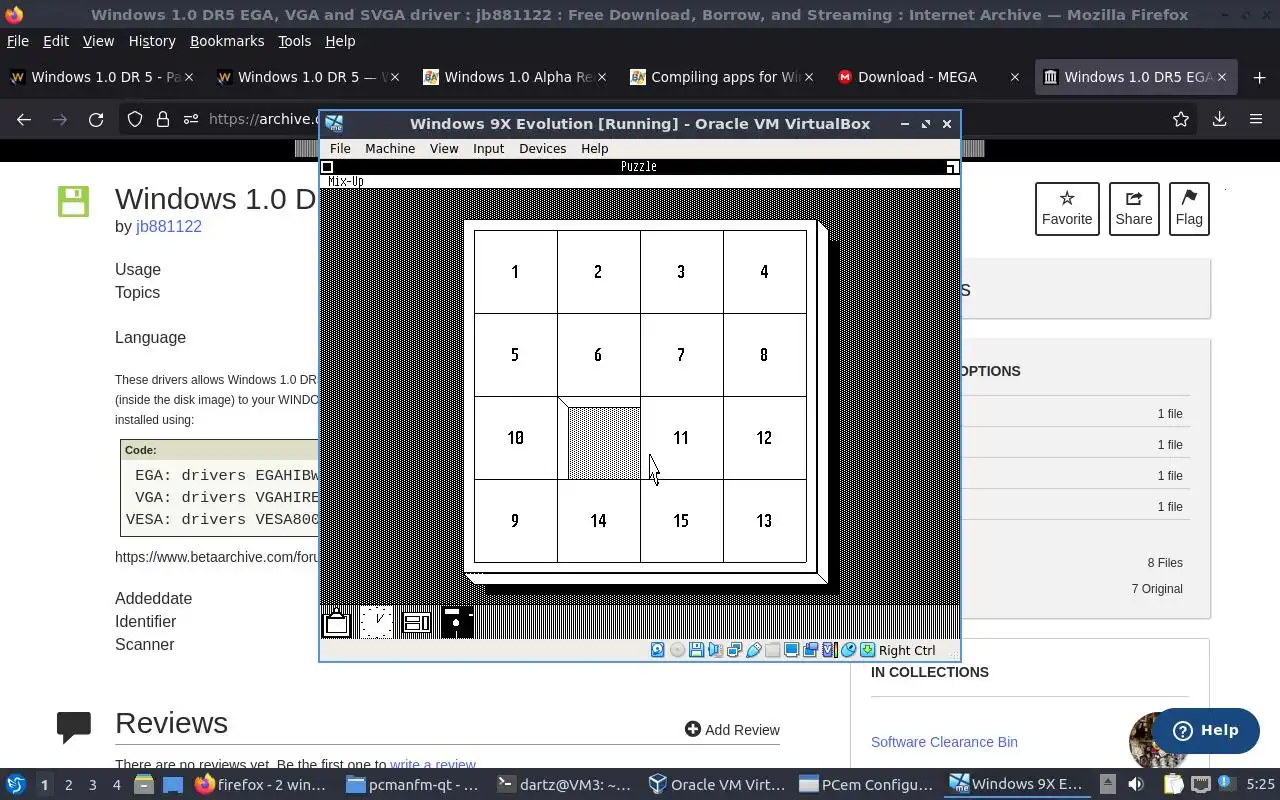Screen dimensions: 1280x800
Task: Click the mouse integration icon in VirtualBox status bar
Action: click(x=848, y=650)
